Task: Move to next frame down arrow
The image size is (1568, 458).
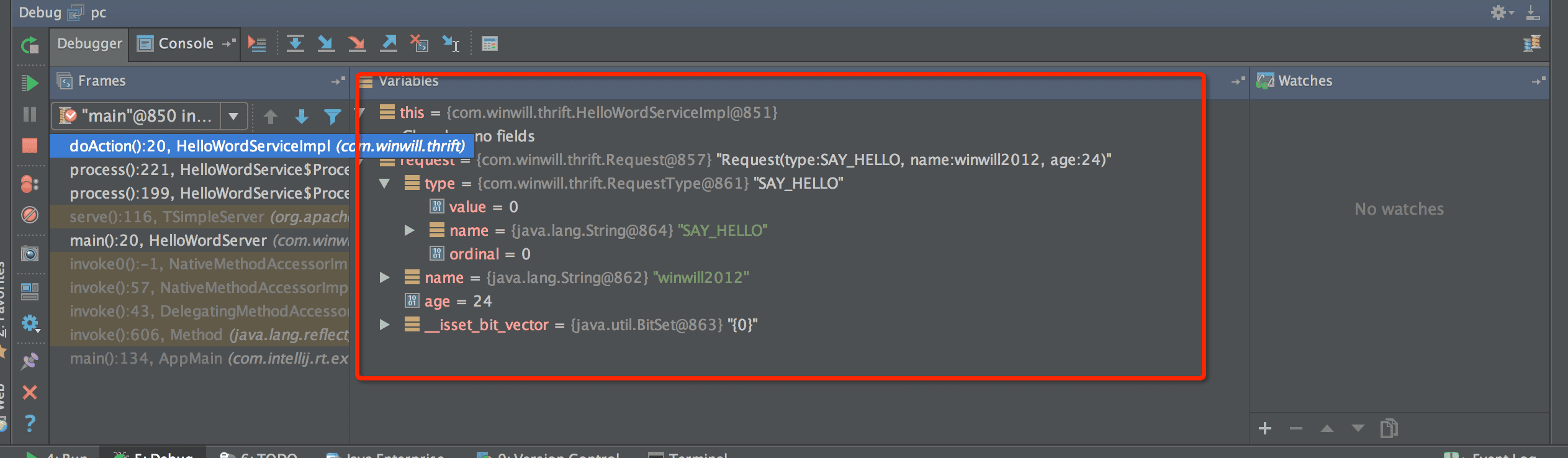Action: [302, 116]
